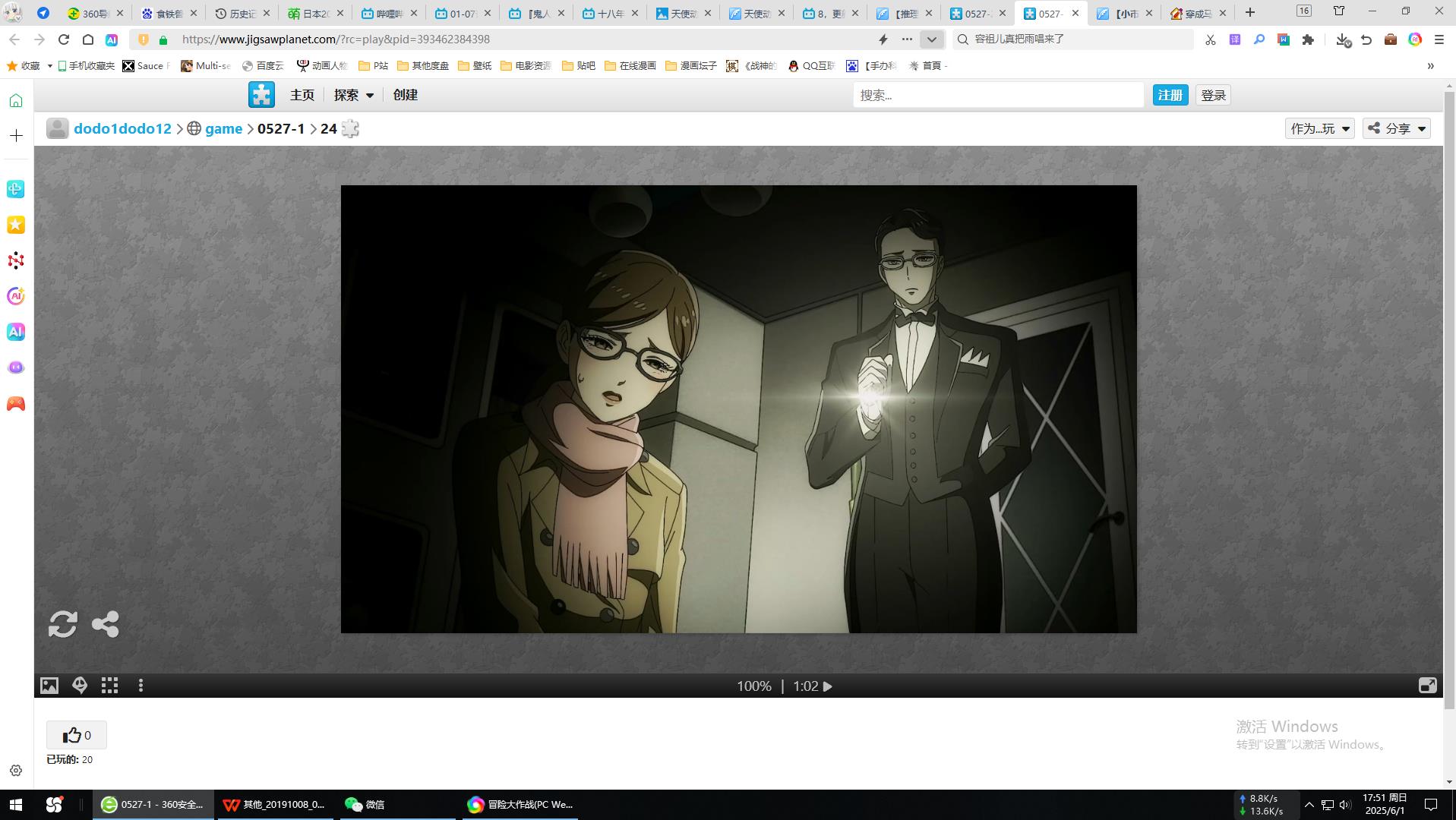Click the Jigsaw Planet puzzle-piece logo
This screenshot has height=820, width=1456.
click(x=261, y=95)
